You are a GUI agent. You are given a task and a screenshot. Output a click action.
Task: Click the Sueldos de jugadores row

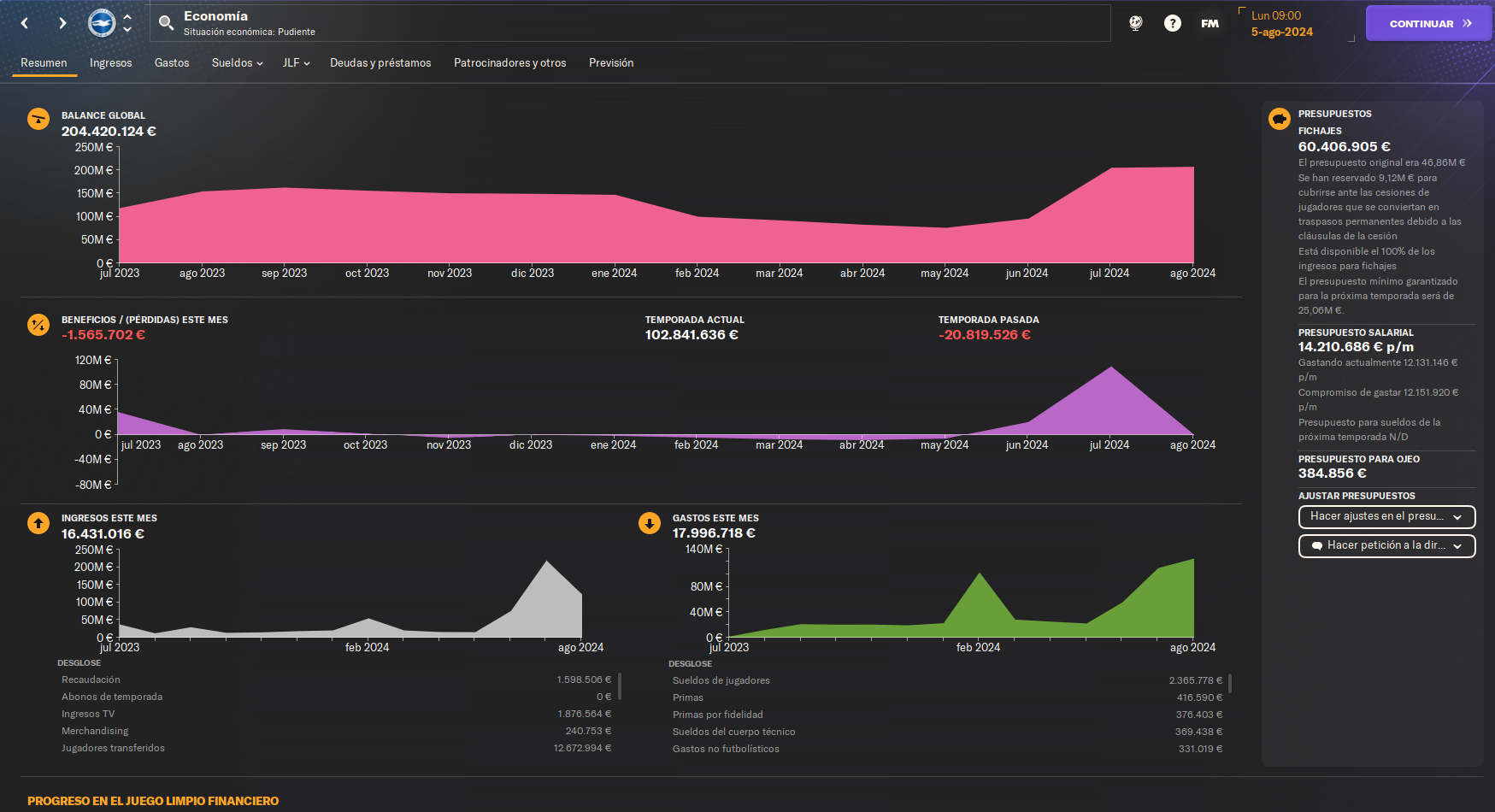pos(947,680)
